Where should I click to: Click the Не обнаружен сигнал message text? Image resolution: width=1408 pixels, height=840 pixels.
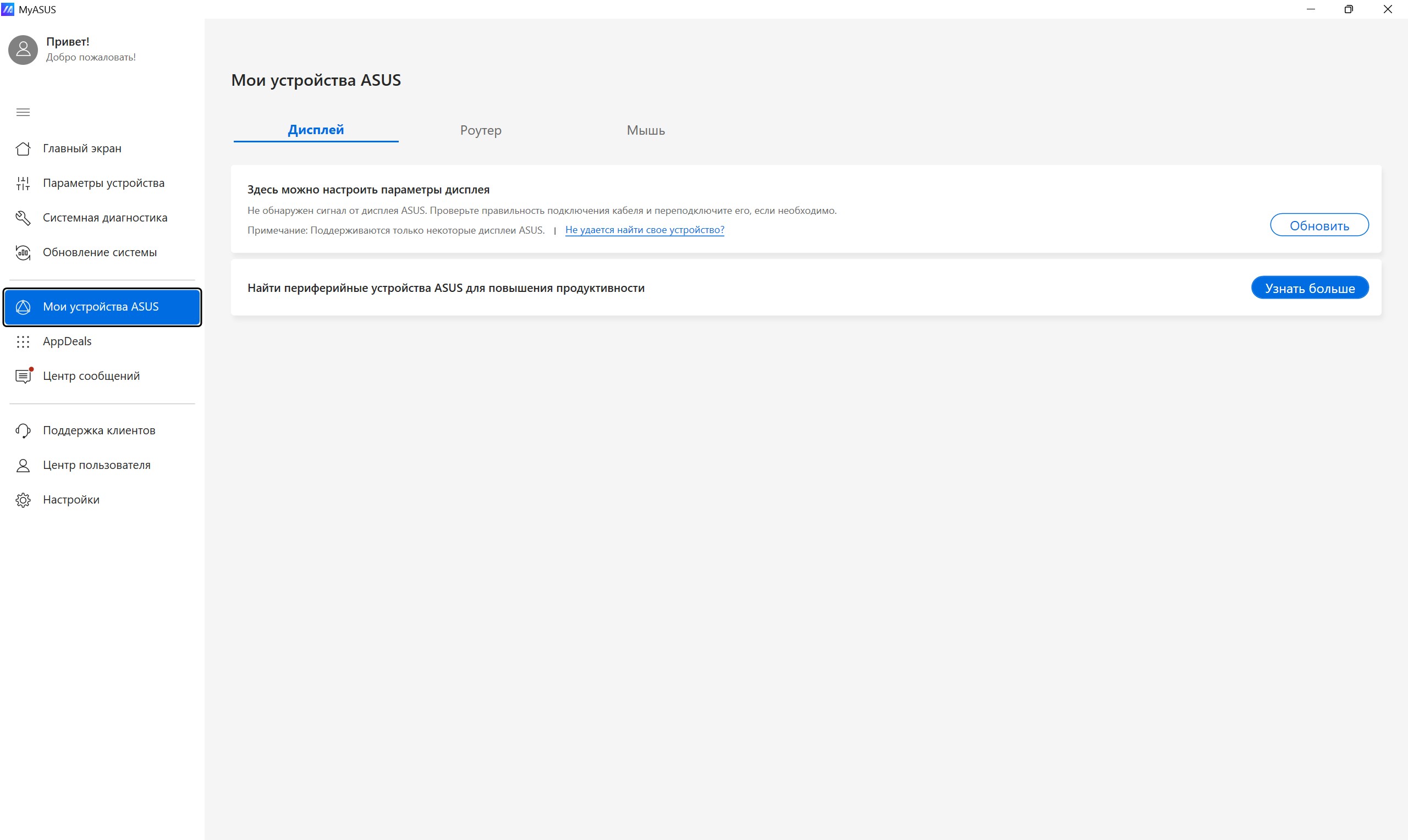[542, 211]
